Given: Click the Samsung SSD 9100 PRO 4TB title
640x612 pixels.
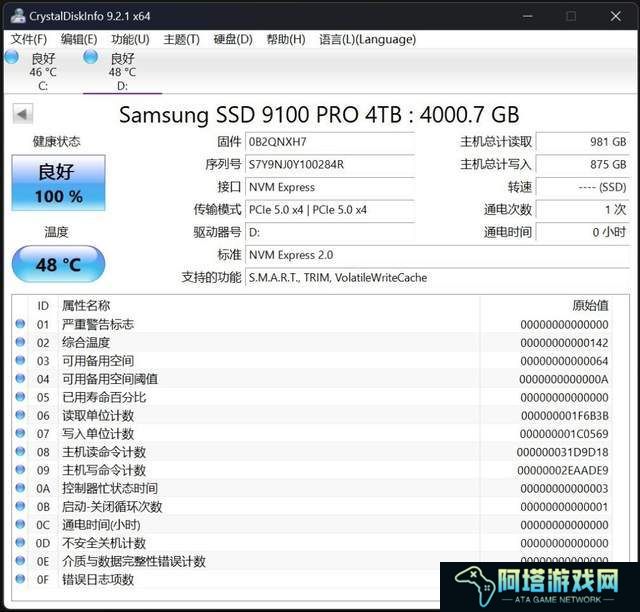Looking at the screenshot, I should 319,115.
